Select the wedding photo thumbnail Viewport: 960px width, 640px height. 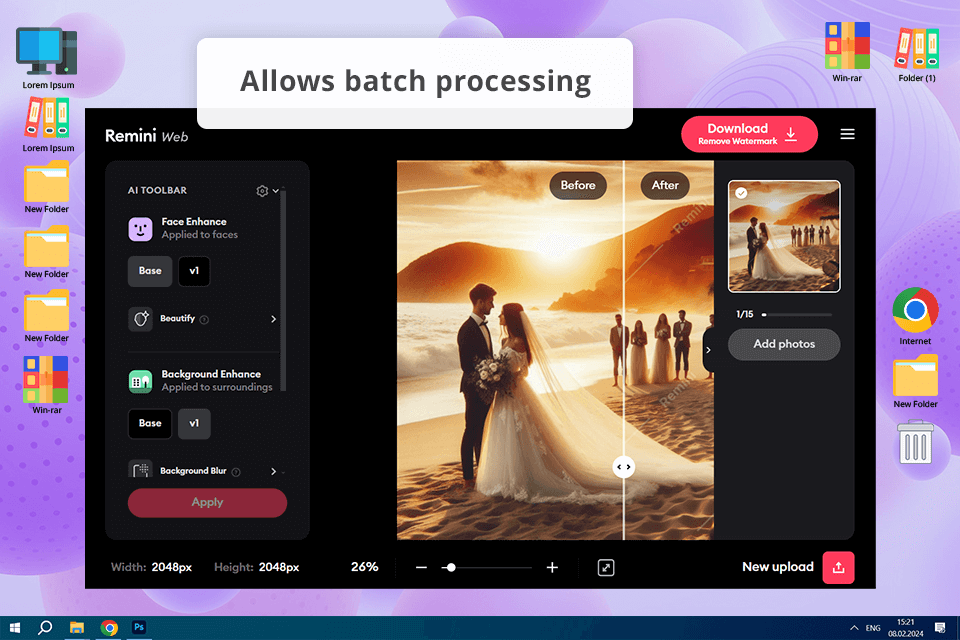[784, 236]
